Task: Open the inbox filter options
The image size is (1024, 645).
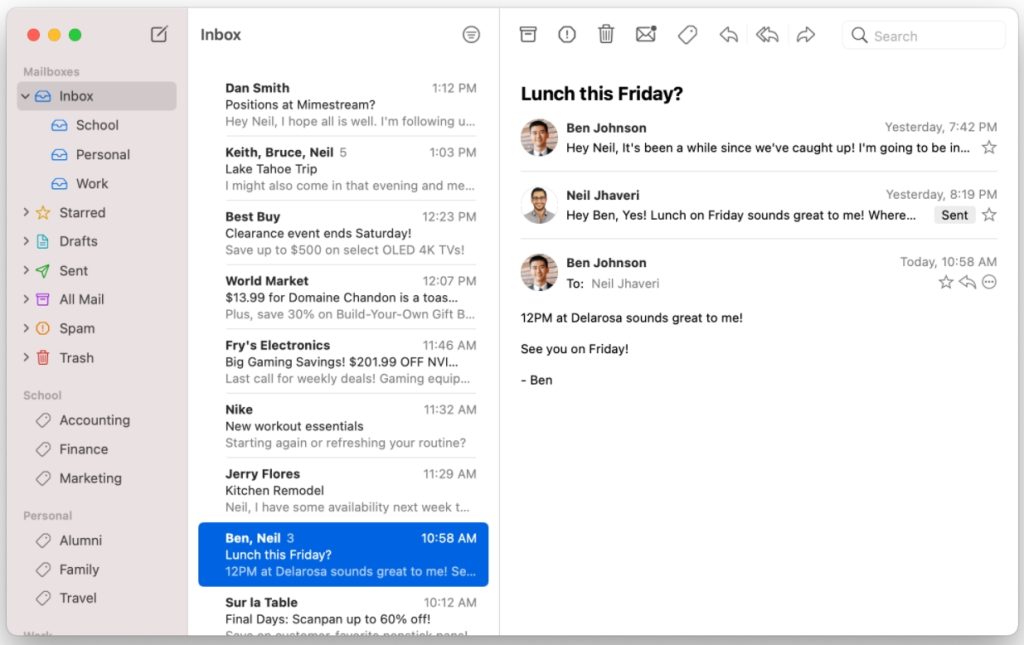Action: pos(471,35)
